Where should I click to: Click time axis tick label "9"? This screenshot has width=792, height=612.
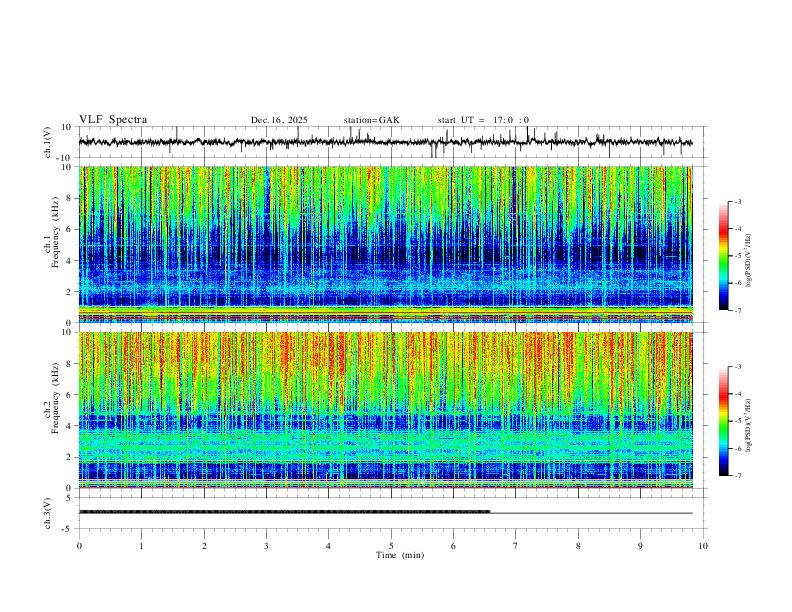click(x=640, y=546)
